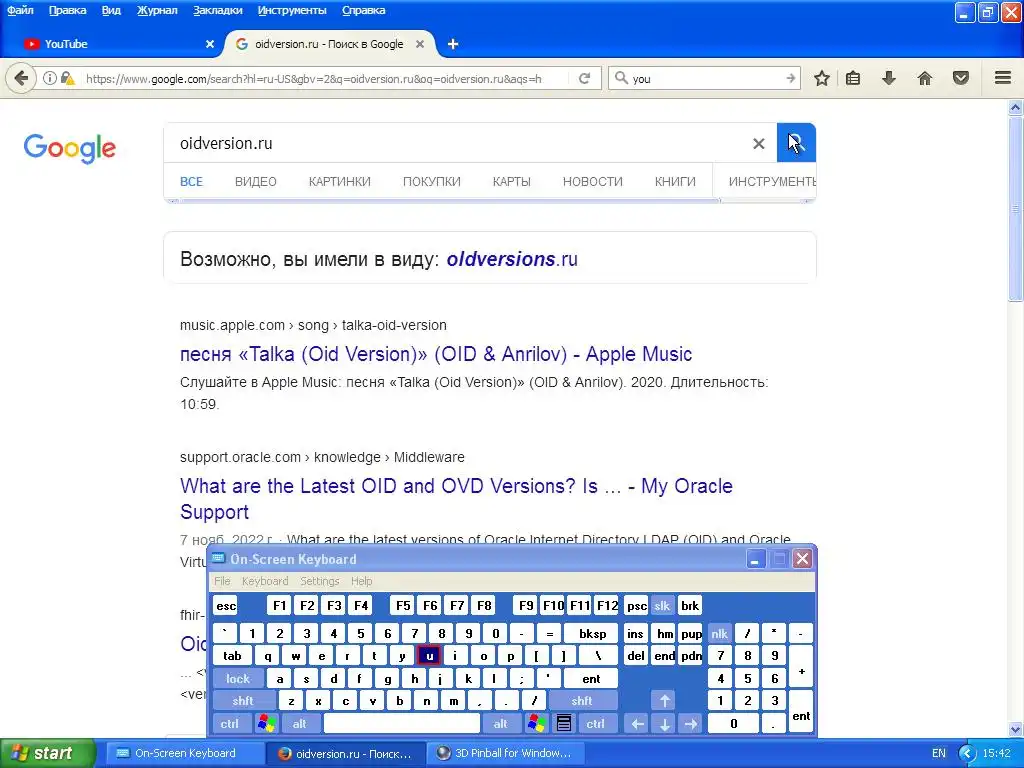Bookmark this page with the star icon
Screen dimensions: 1024x768
[822, 78]
